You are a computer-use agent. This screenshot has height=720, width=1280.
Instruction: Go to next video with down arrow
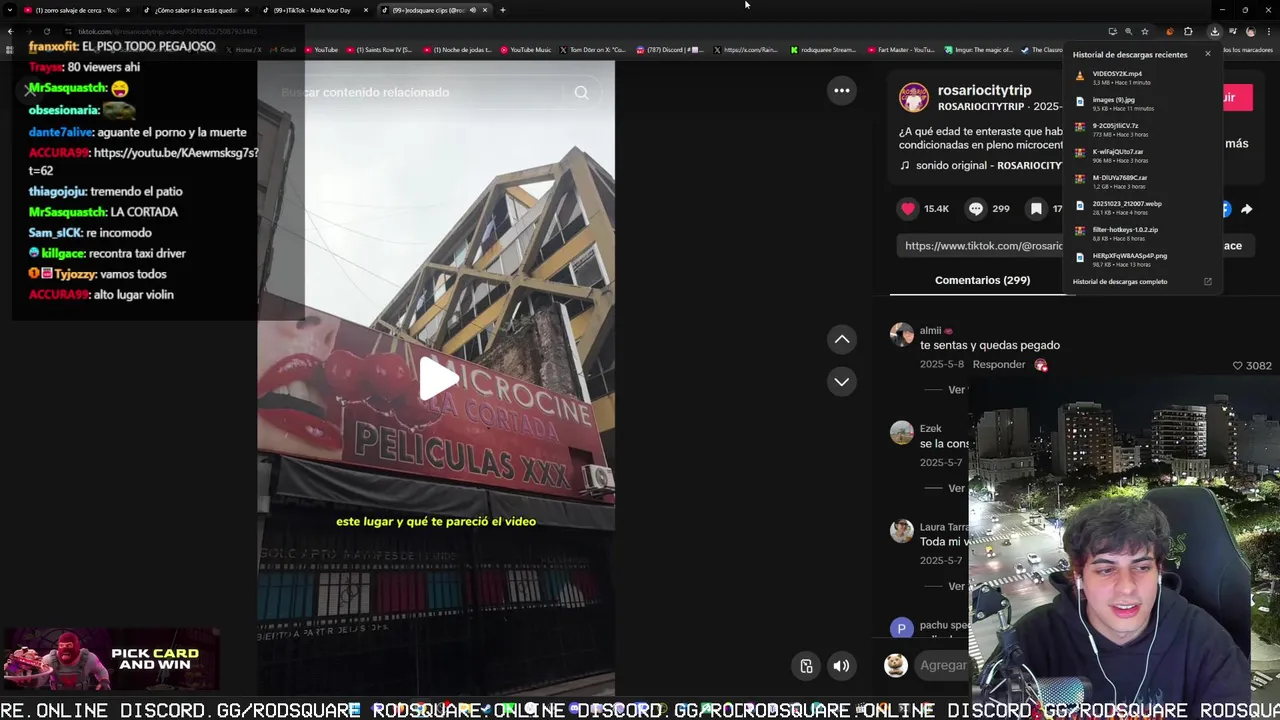pyautogui.click(x=842, y=381)
